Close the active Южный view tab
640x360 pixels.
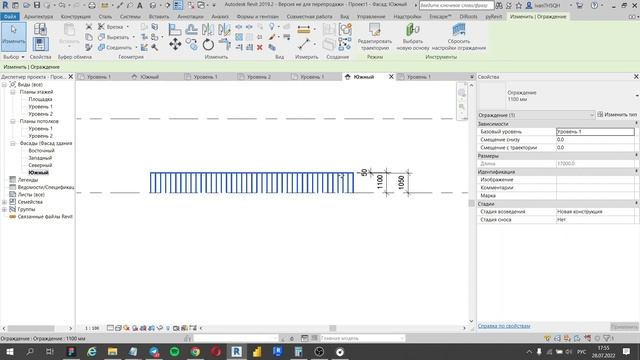pos(391,77)
